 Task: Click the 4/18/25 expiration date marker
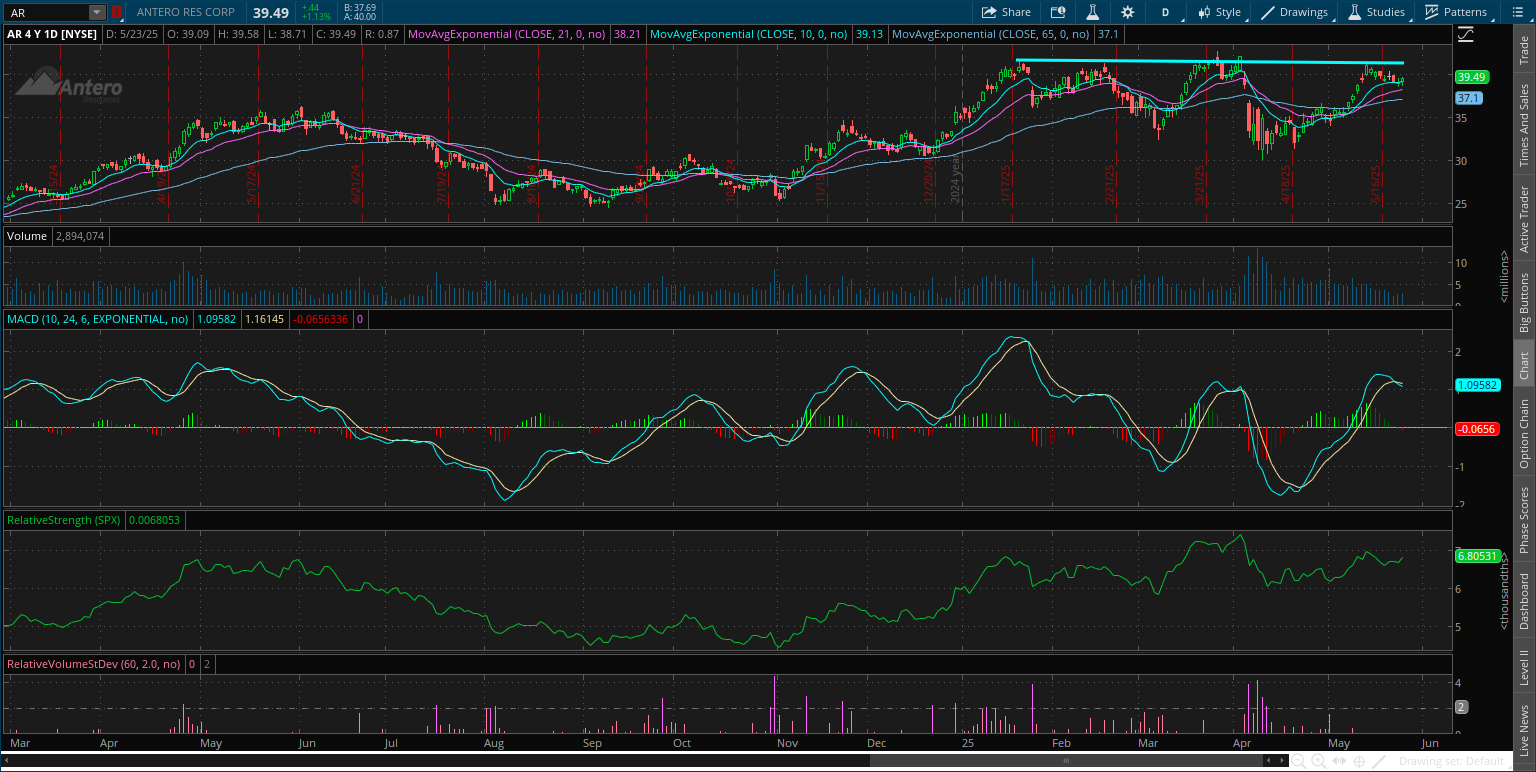point(1287,185)
